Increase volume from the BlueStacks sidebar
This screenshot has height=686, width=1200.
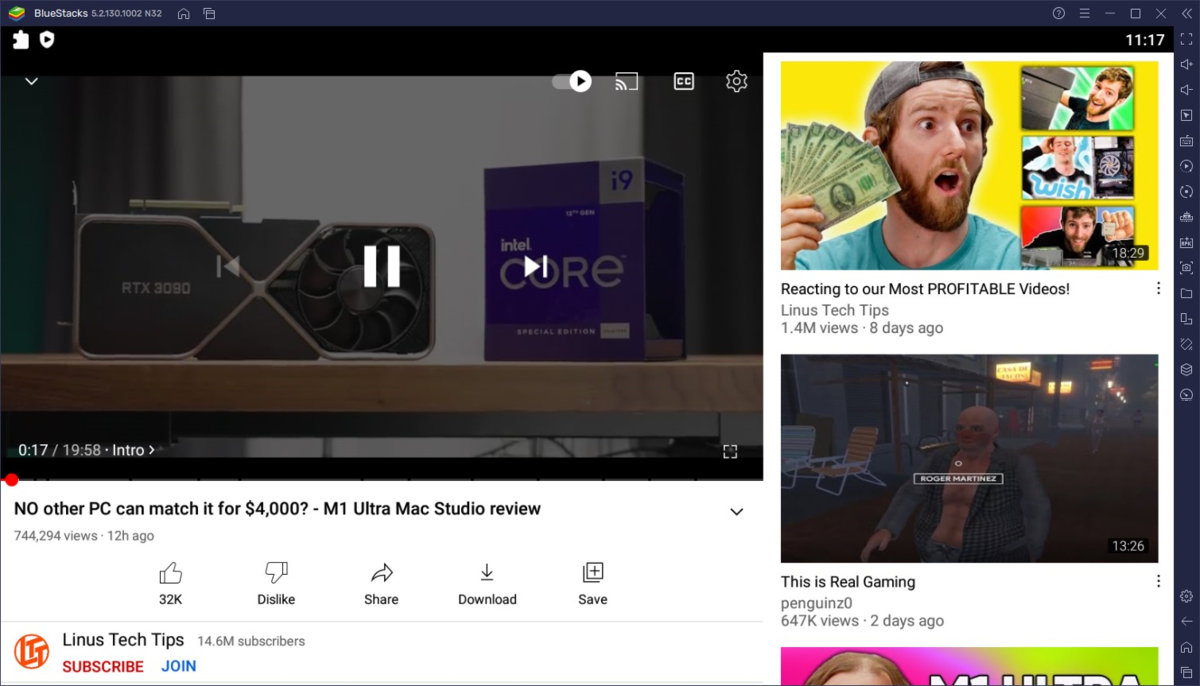pos(1186,64)
